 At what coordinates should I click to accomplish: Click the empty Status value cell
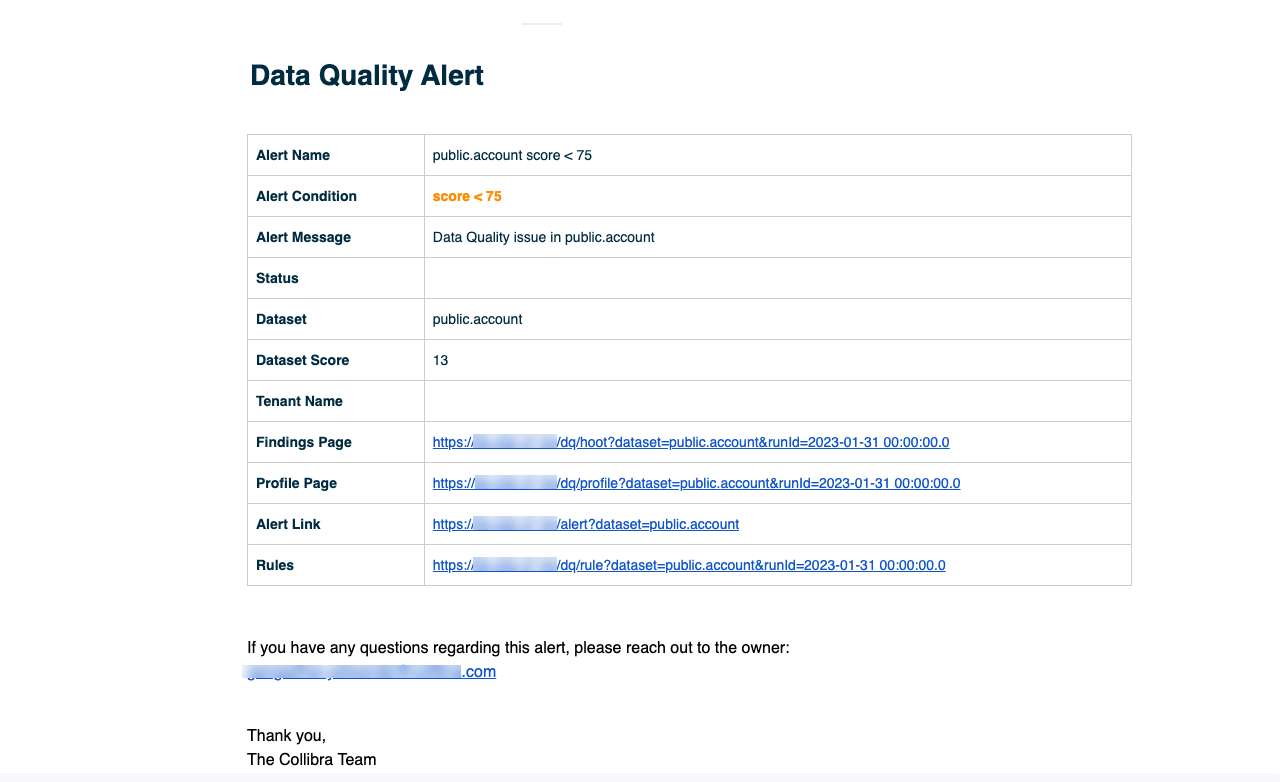tap(777, 278)
